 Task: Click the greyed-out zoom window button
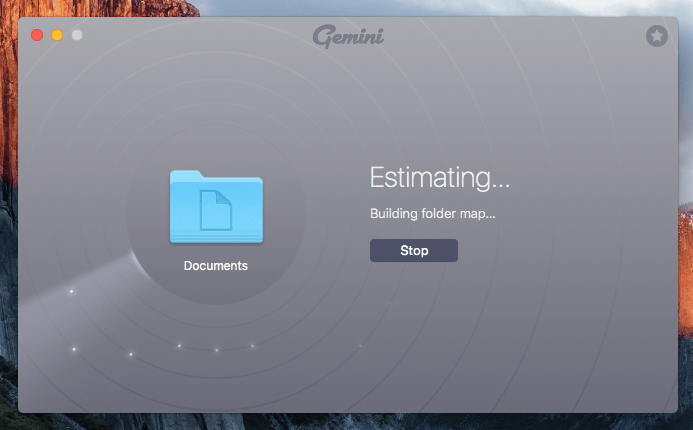point(77,35)
